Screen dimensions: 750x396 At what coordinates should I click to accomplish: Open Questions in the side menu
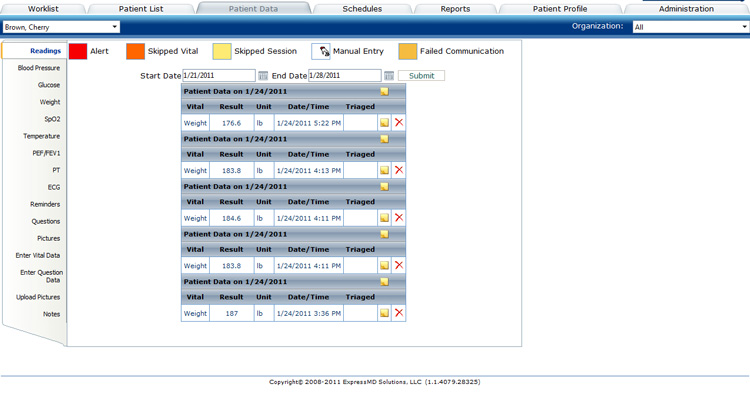coord(46,221)
